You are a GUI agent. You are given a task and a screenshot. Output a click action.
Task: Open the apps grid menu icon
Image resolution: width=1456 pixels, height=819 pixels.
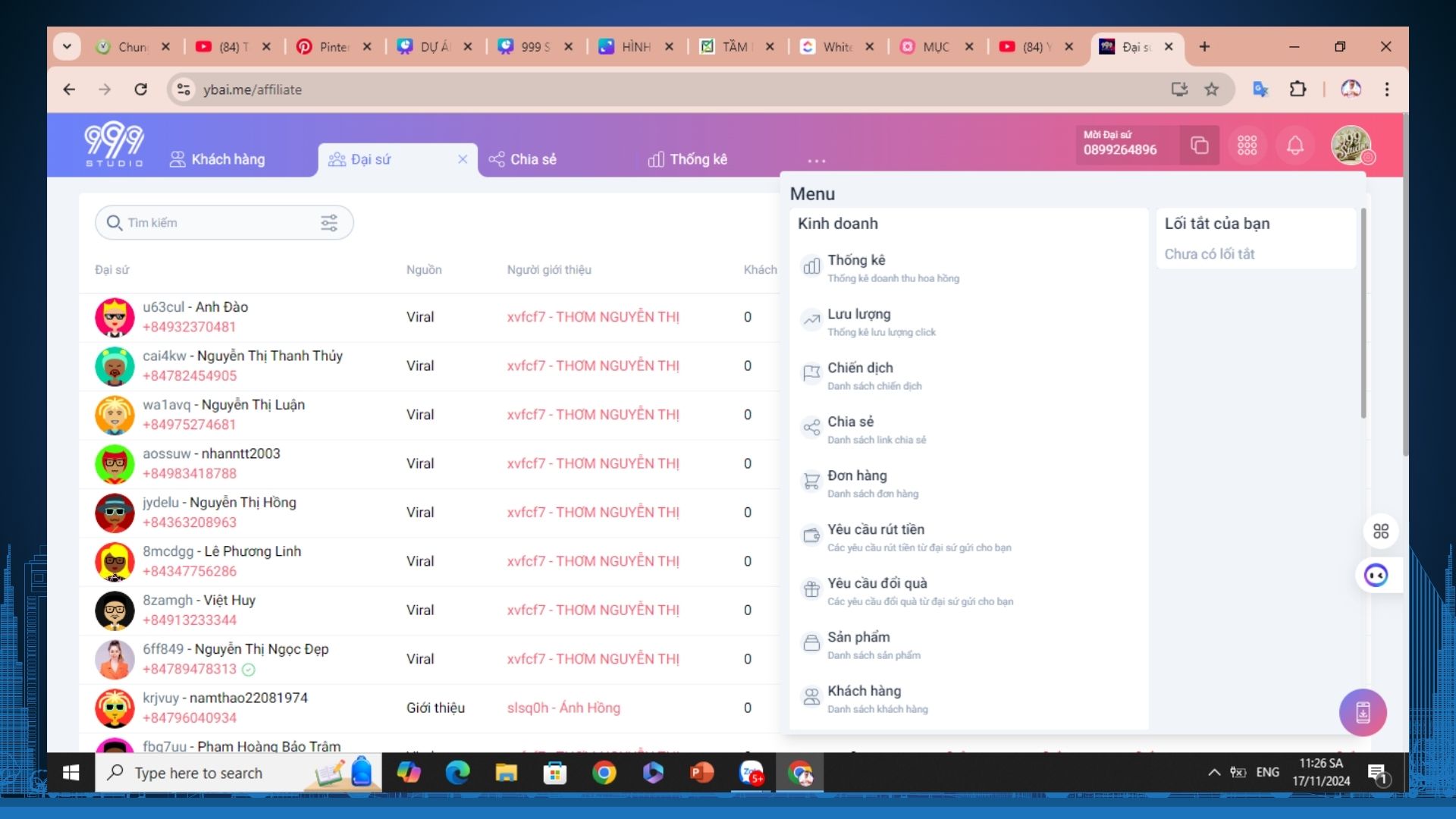point(1247,145)
